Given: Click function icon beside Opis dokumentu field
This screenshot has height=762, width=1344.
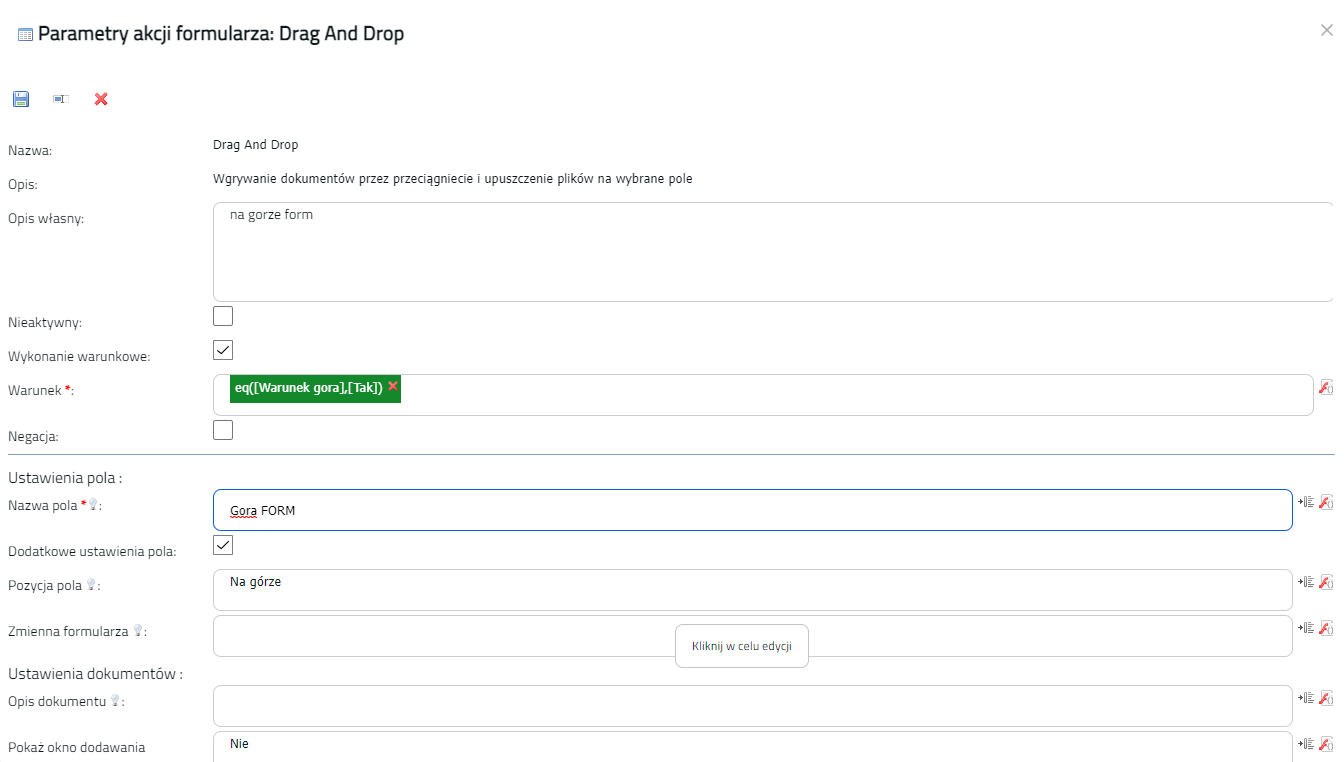Looking at the screenshot, I should pos(1327,698).
